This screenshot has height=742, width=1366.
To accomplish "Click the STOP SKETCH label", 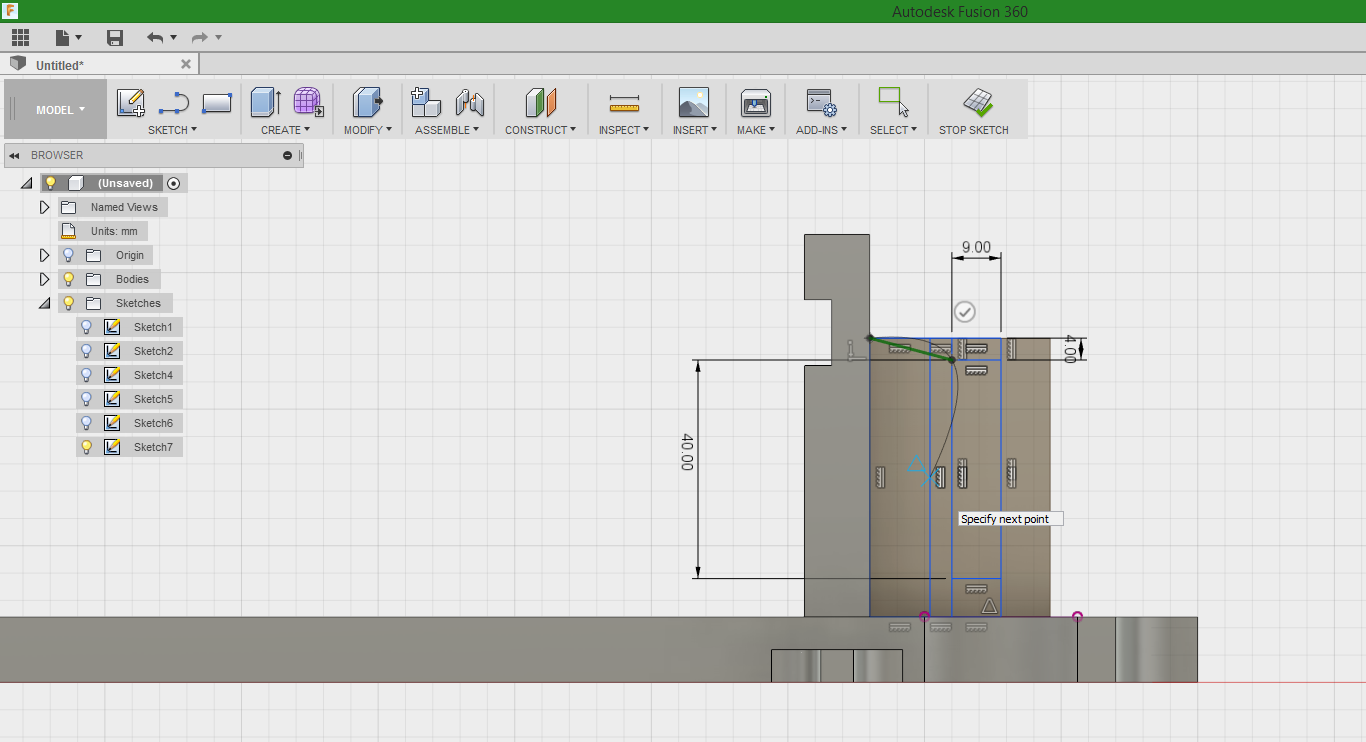I will coord(974,130).
